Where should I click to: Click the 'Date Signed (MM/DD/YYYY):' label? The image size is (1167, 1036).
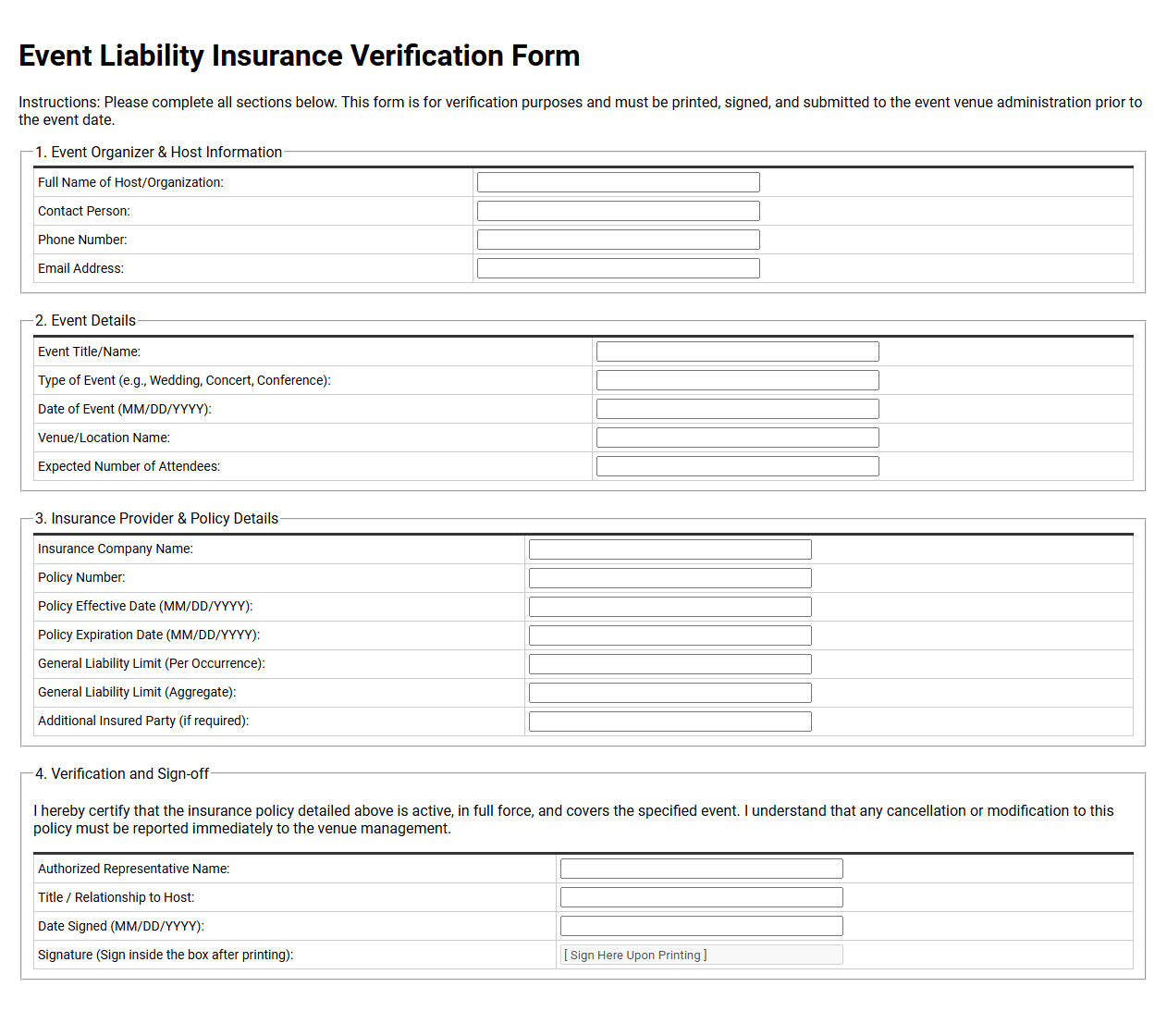121,926
